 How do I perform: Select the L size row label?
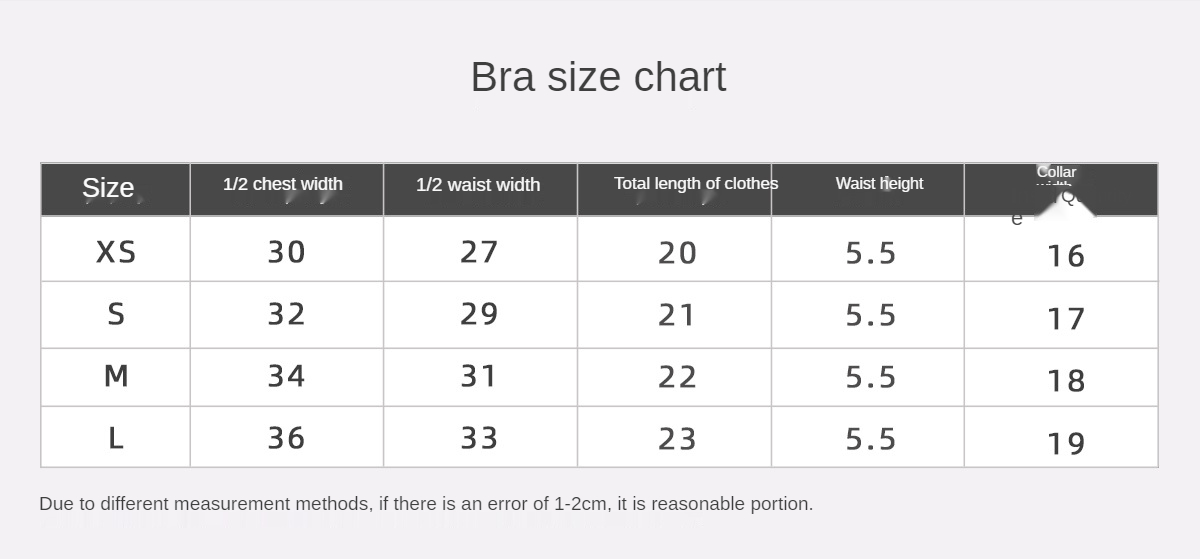(116, 438)
